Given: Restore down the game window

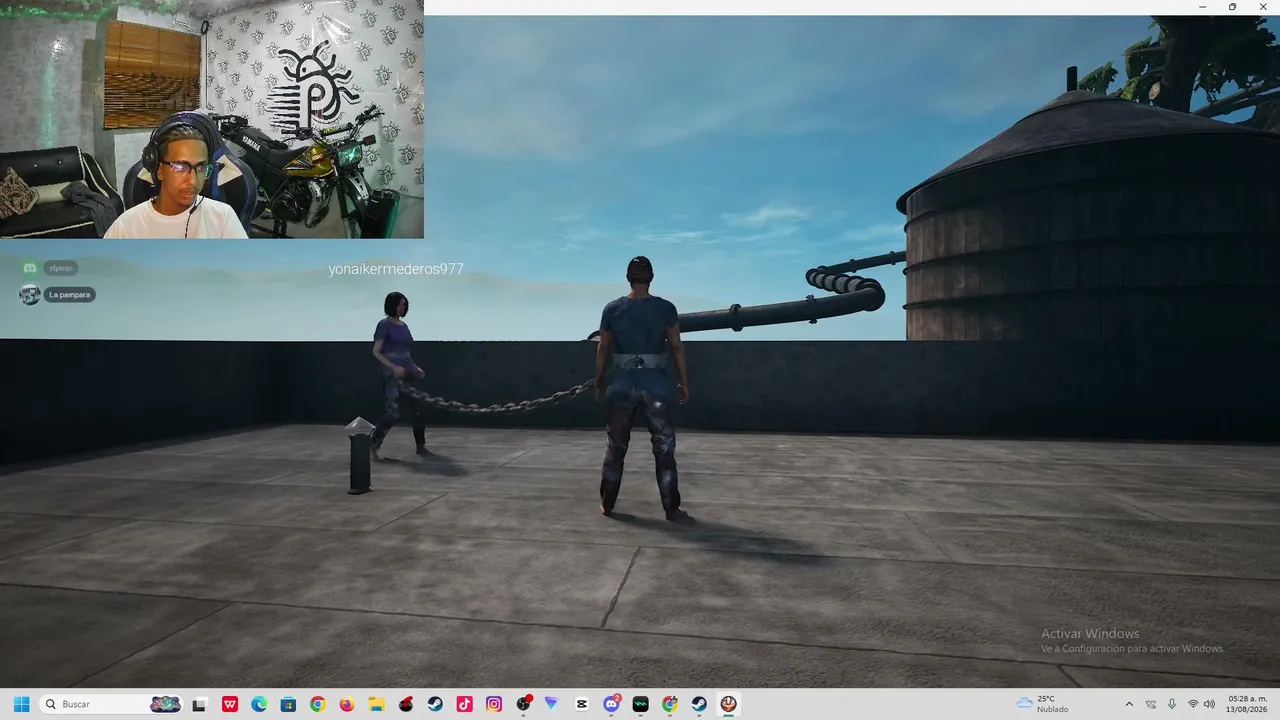Looking at the screenshot, I should point(1232,7).
